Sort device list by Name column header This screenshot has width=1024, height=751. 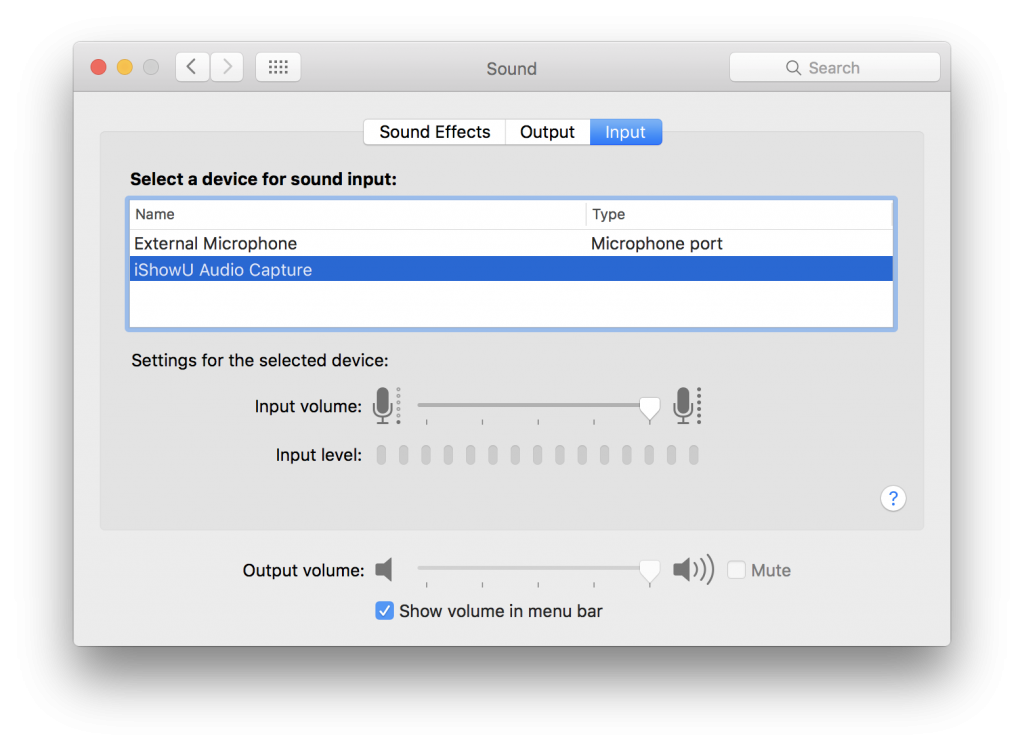[x=357, y=214]
